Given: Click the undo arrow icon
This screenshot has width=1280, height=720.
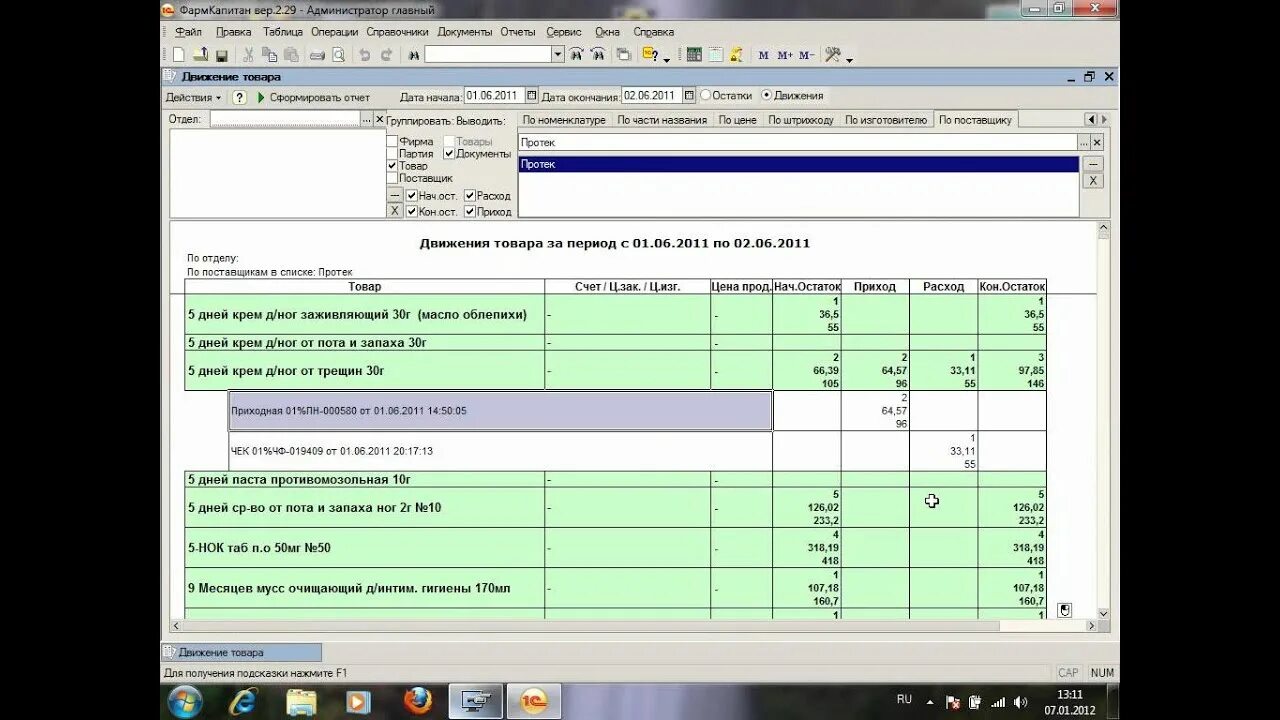Looking at the screenshot, I should (365, 55).
